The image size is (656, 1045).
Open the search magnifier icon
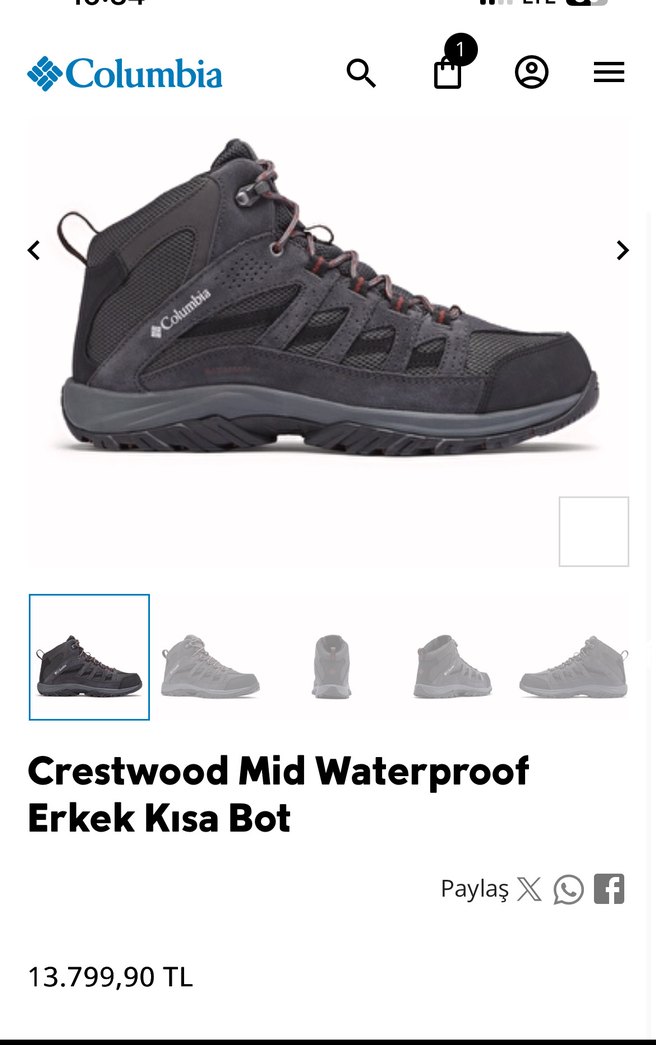(x=361, y=73)
